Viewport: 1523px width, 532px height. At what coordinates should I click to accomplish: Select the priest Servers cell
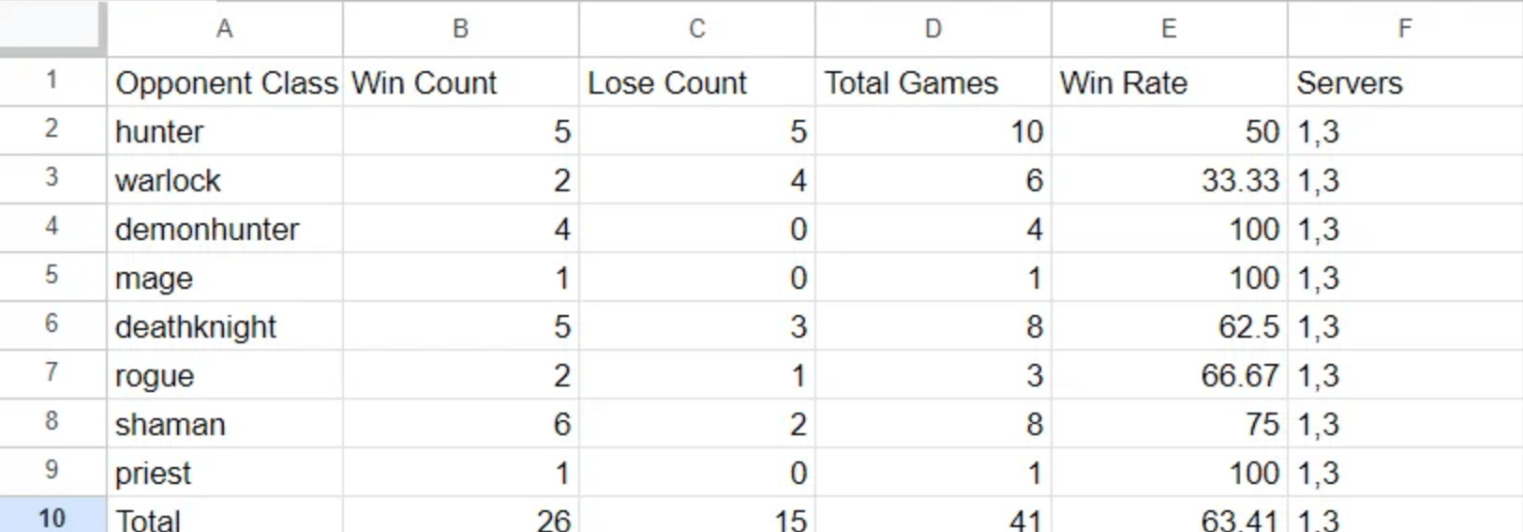coord(1404,473)
